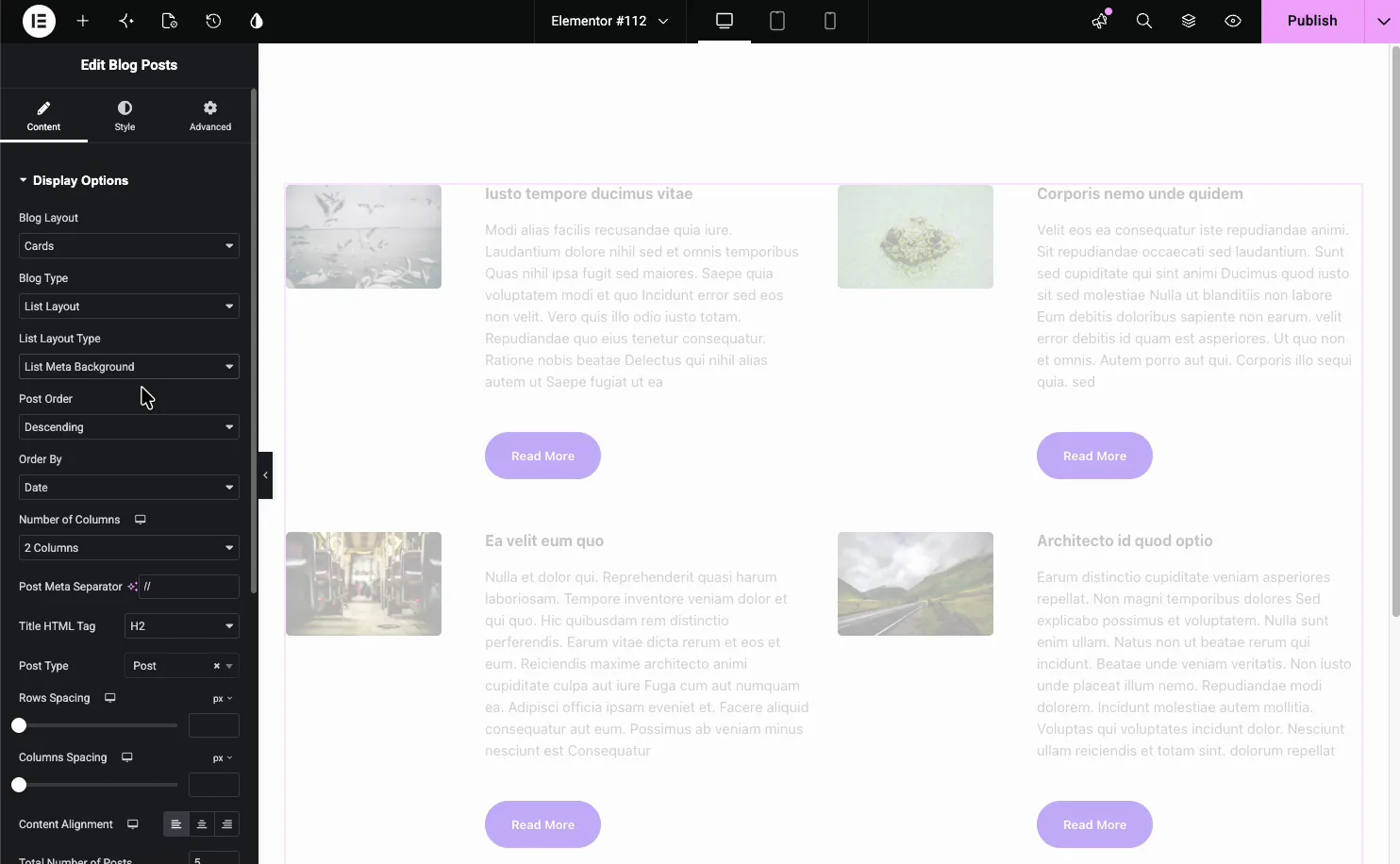1400x864 pixels.
Task: Switch to Tablet responsive view
Action: 777,21
